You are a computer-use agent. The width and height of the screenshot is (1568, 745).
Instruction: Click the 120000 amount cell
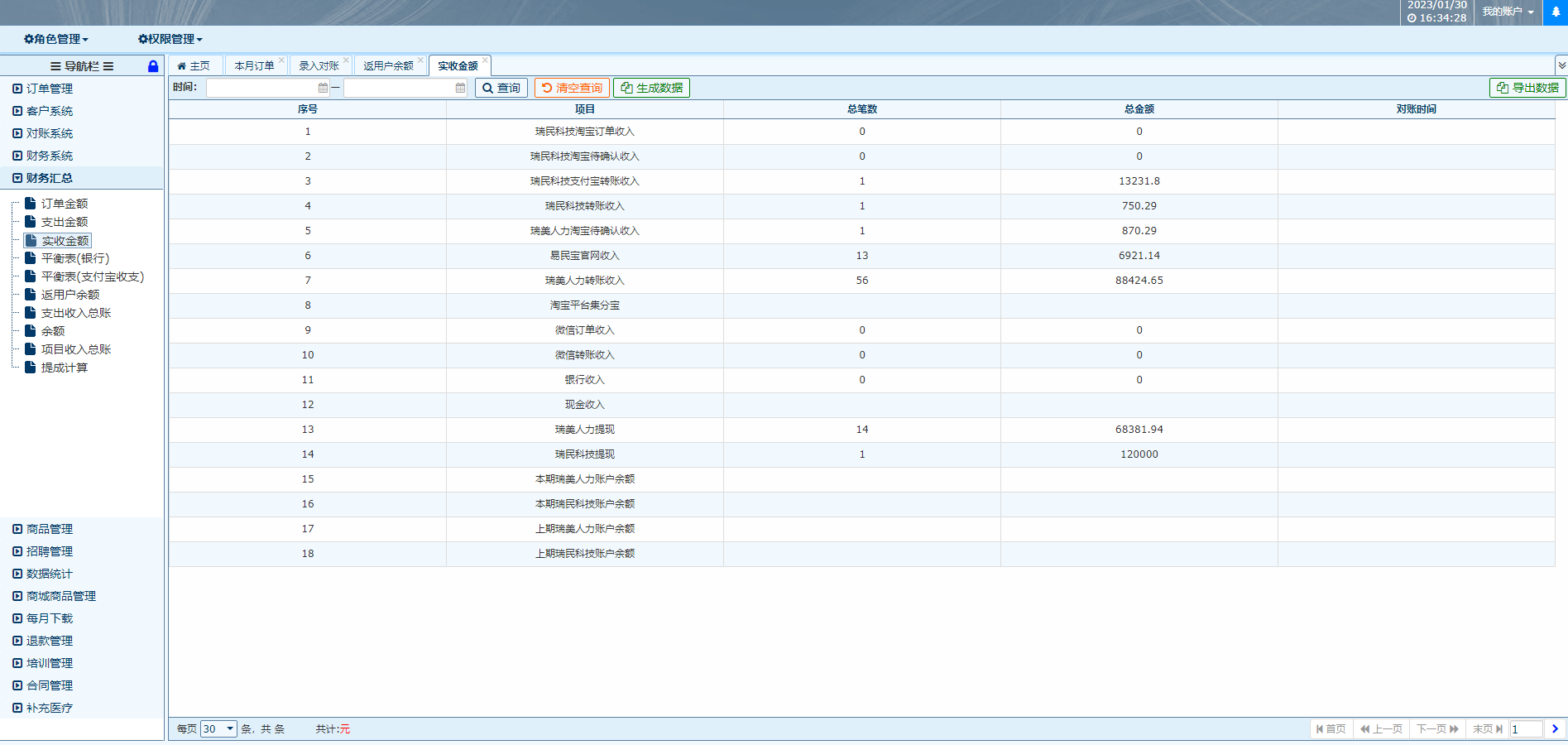click(x=1139, y=454)
